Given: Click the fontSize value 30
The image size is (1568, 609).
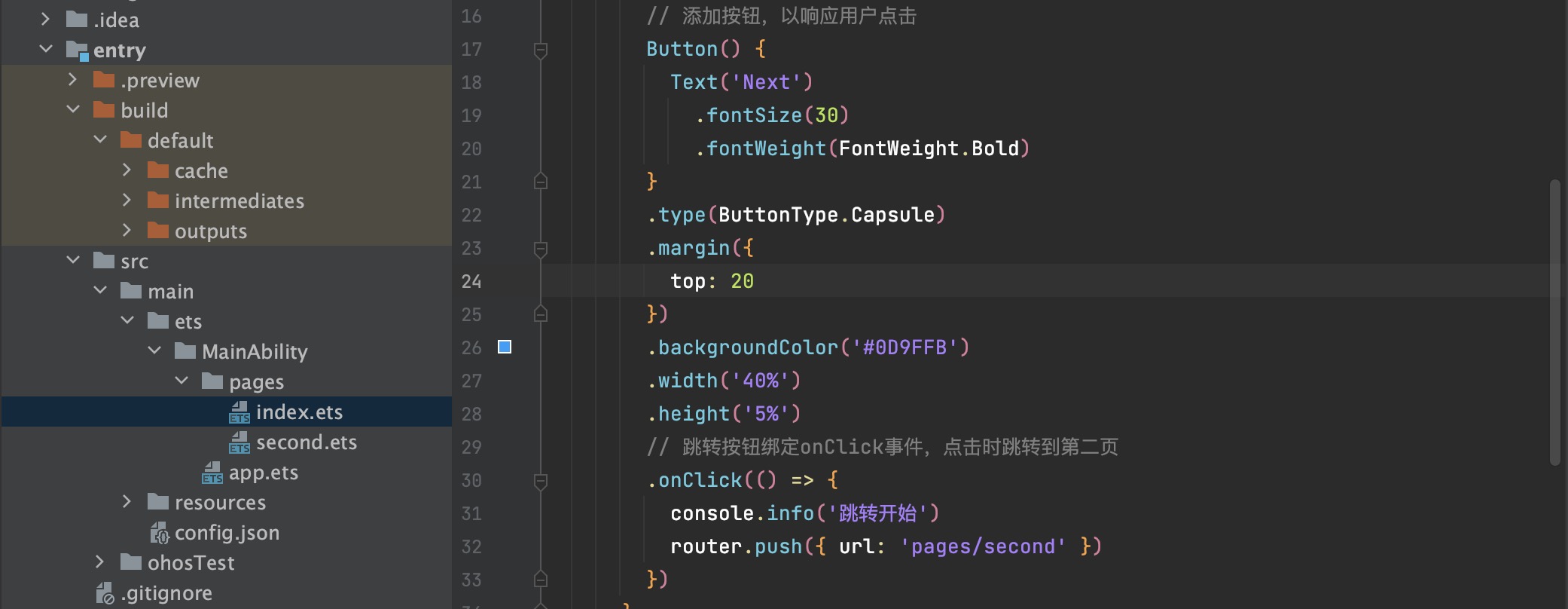Looking at the screenshot, I should 826,115.
